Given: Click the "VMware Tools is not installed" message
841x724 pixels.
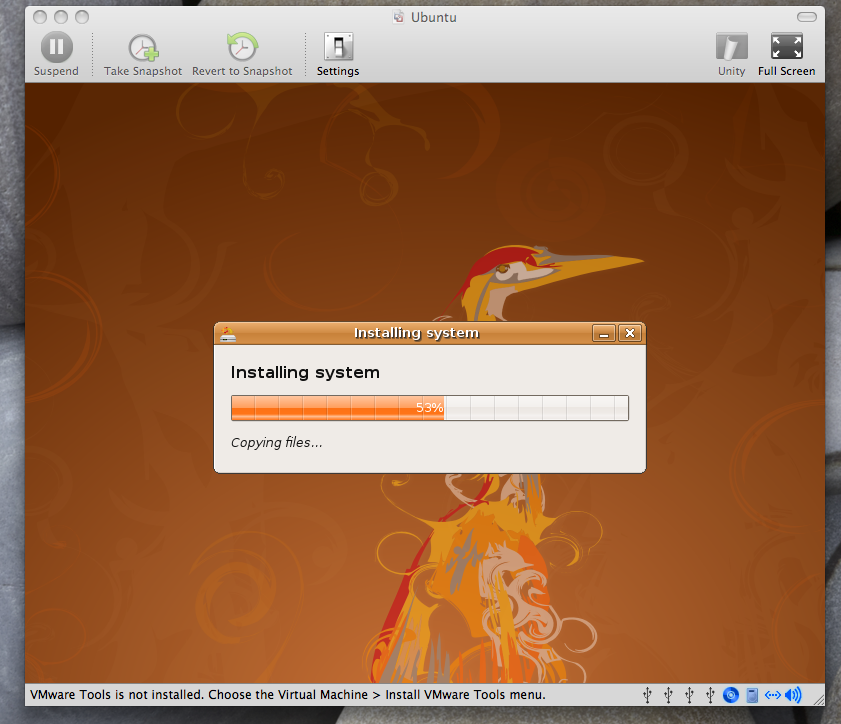Looking at the screenshot, I should pyautogui.click(x=287, y=695).
